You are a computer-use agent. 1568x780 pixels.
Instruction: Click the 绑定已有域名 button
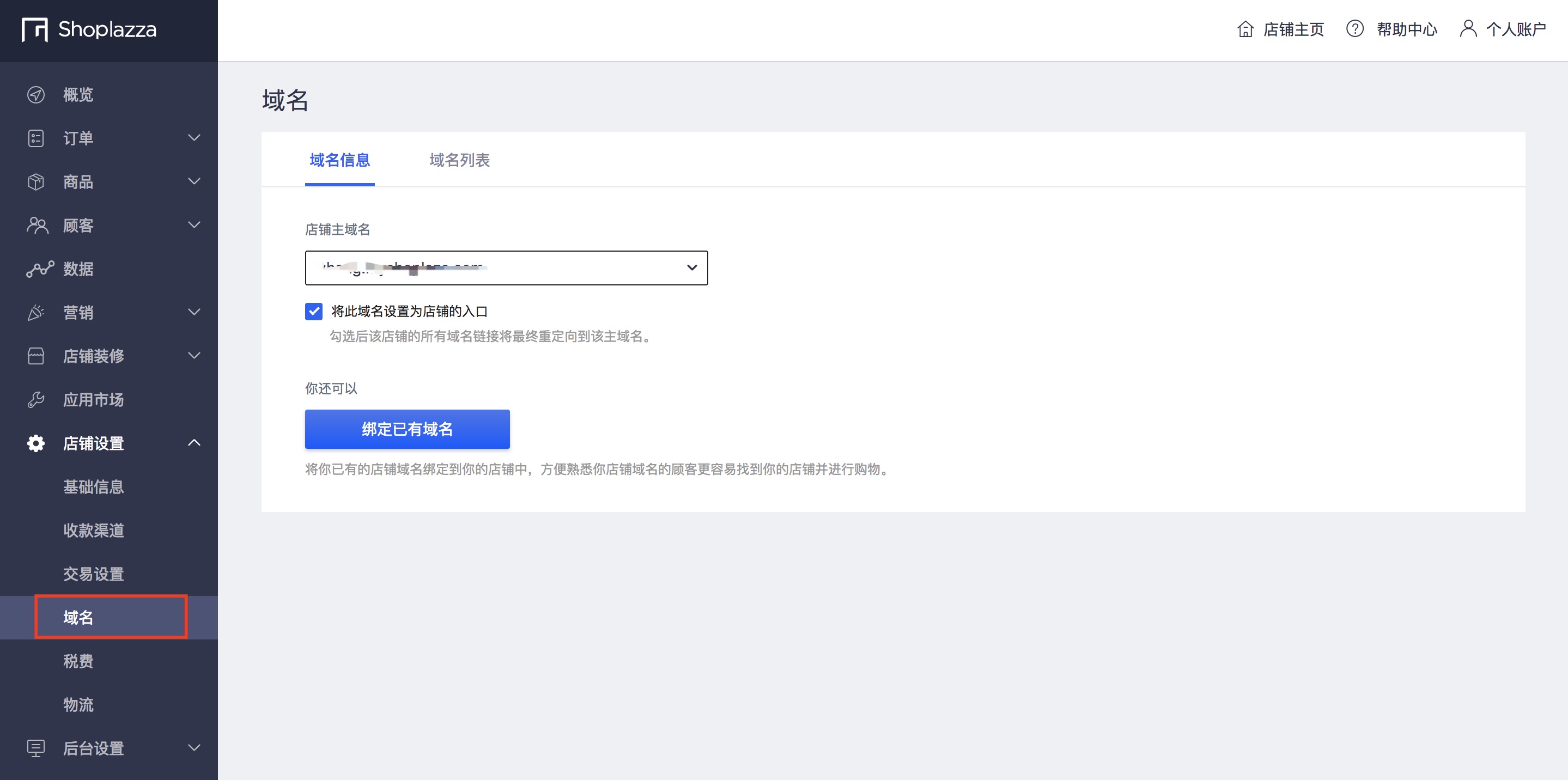tap(407, 430)
